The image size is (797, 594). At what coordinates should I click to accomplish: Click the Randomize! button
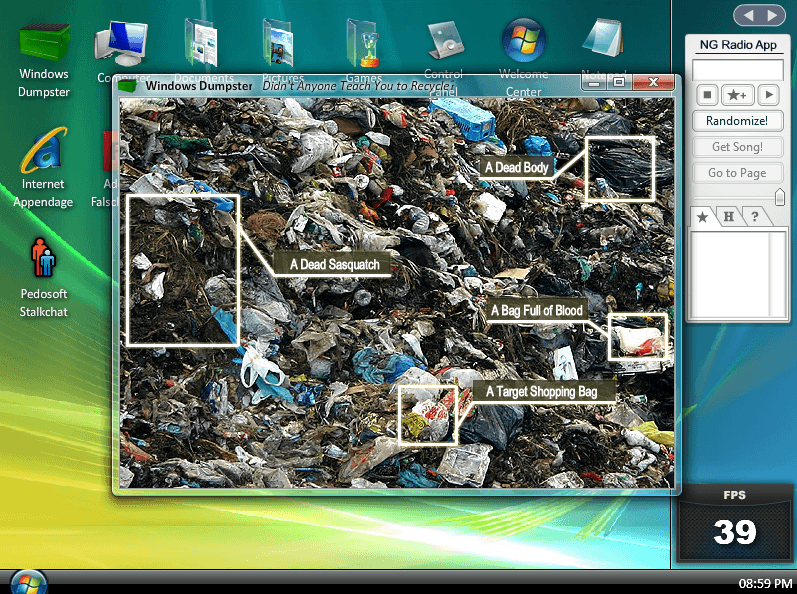(737, 121)
